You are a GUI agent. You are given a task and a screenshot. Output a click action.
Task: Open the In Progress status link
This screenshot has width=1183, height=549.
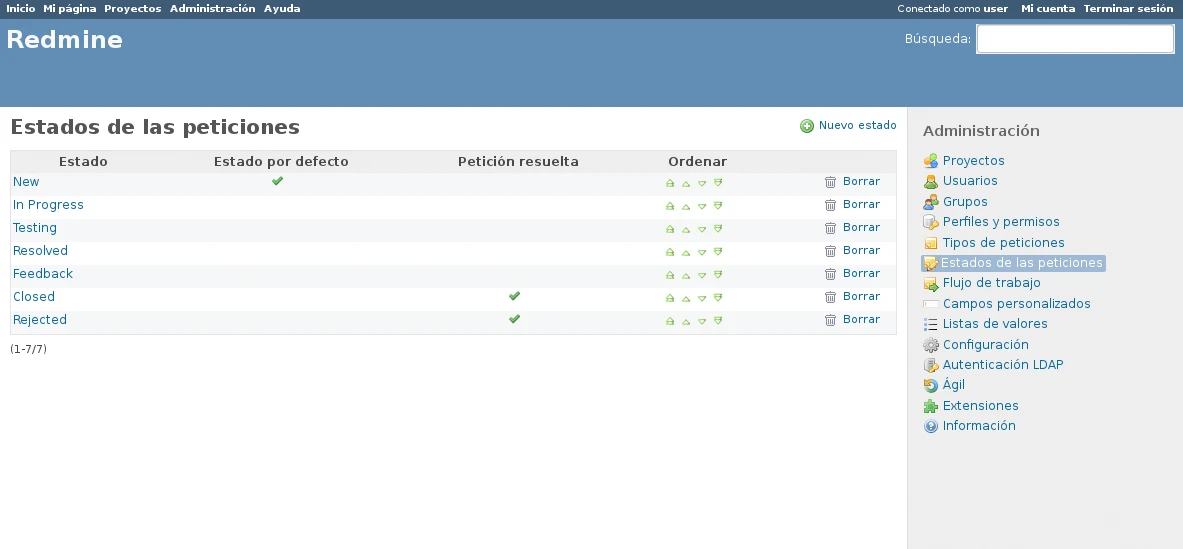point(48,205)
